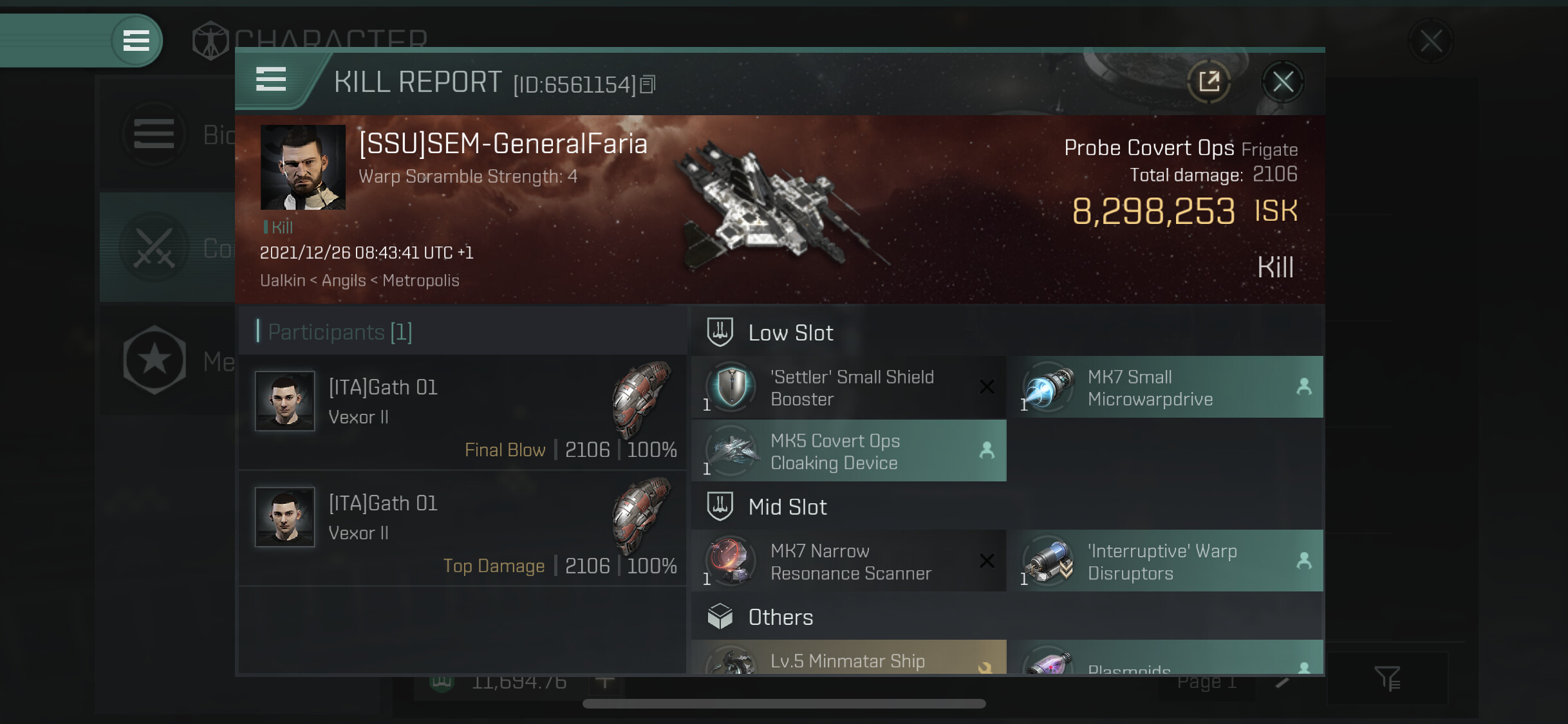Click the filter icon at bottom right

click(x=1388, y=678)
